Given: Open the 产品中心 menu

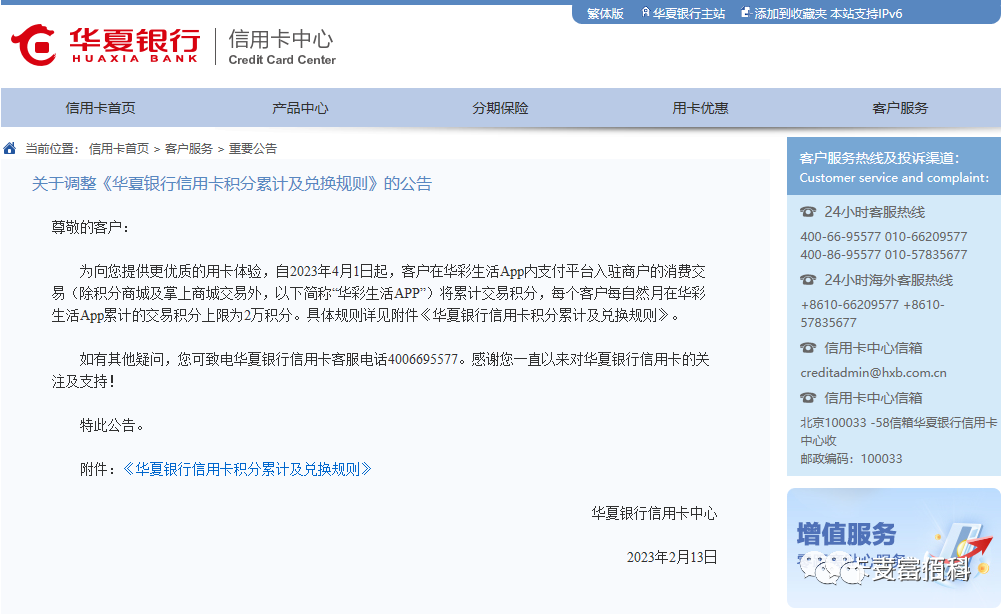Looking at the screenshot, I should 299,108.
